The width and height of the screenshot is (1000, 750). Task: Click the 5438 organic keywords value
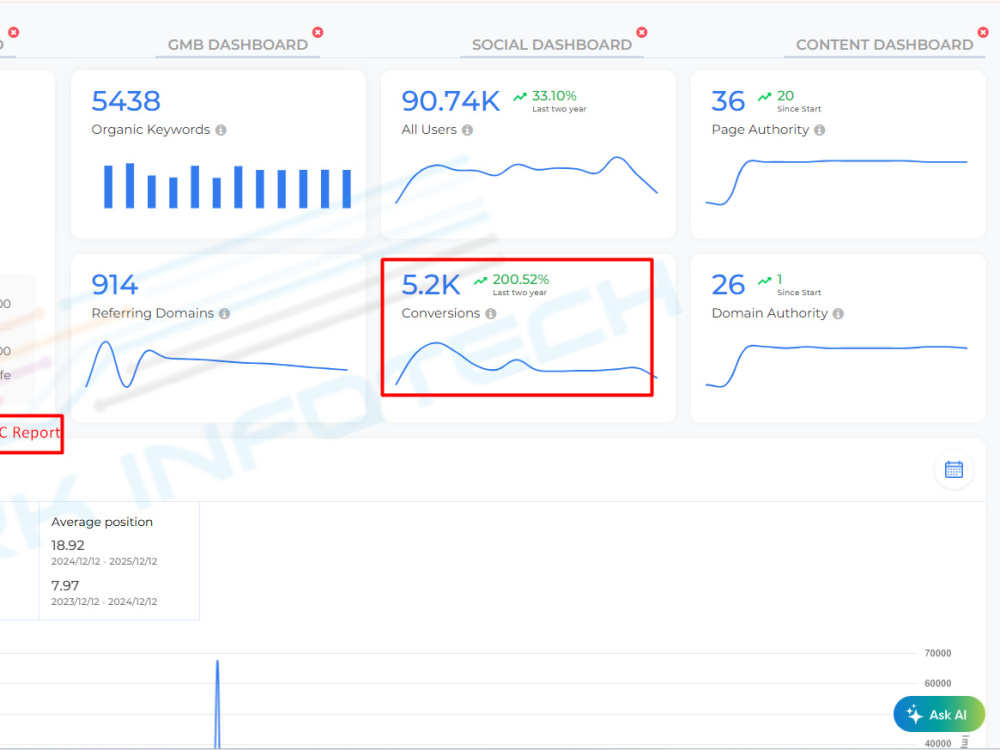126,101
